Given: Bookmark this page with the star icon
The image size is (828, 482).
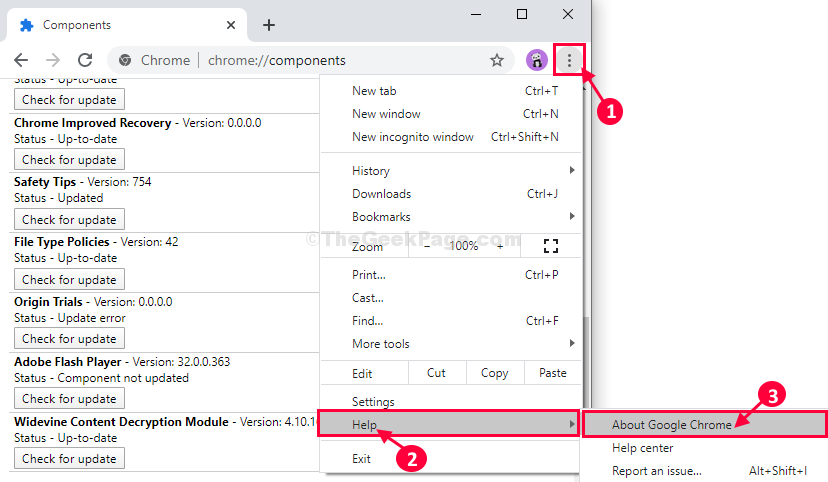Looking at the screenshot, I should (496, 60).
